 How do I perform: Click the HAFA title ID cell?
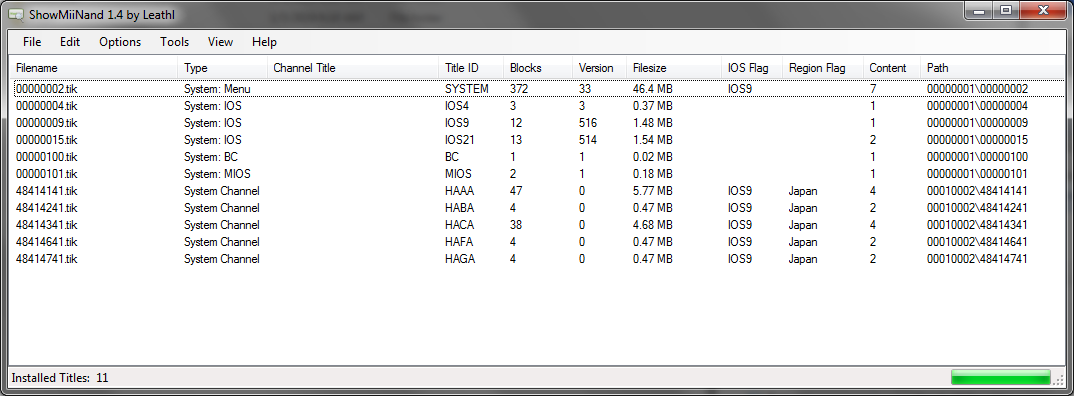460,242
